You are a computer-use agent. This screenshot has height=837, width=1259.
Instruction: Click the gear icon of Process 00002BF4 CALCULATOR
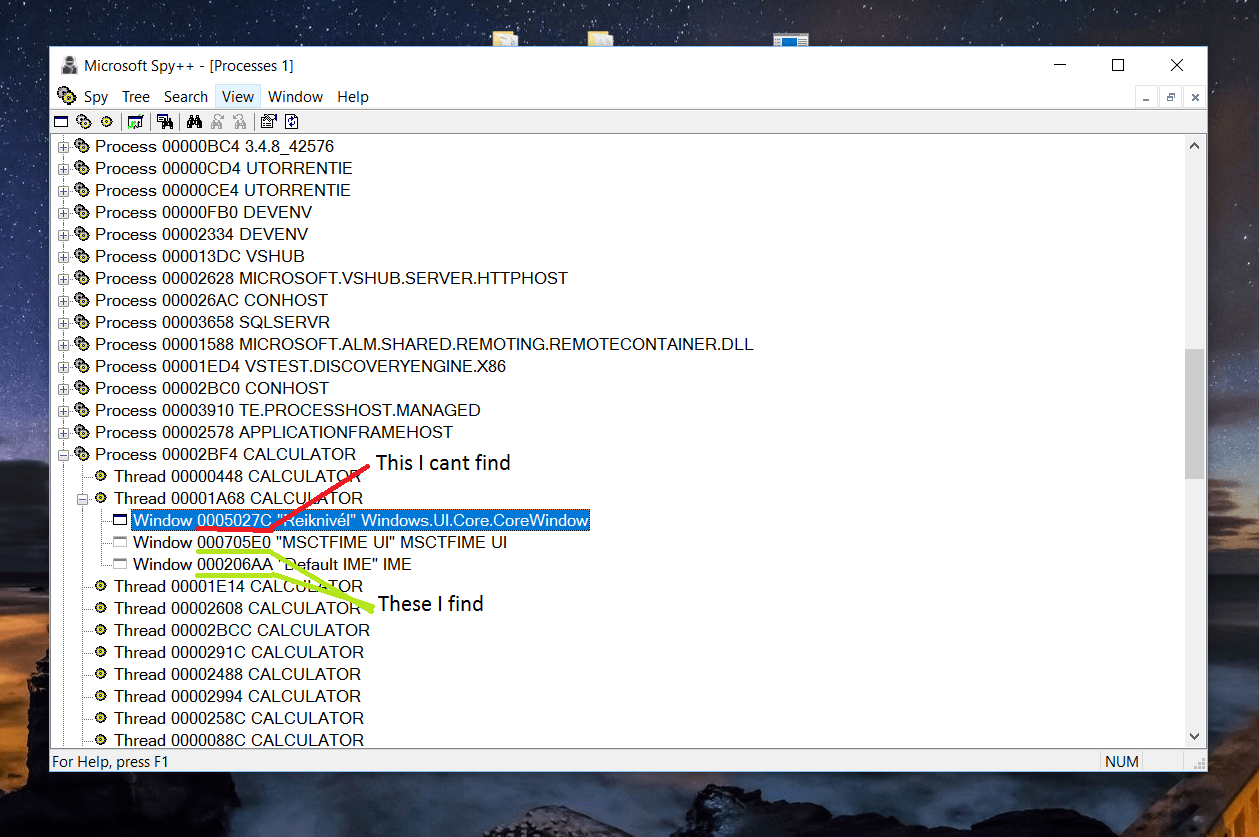(x=82, y=454)
